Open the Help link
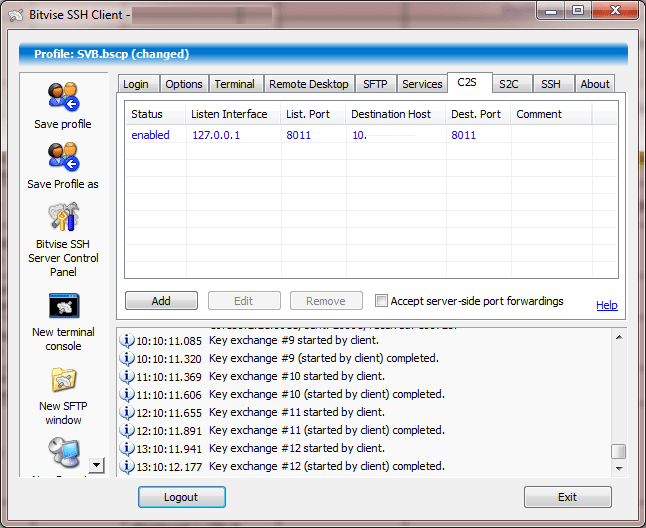646x528 pixels. 606,305
